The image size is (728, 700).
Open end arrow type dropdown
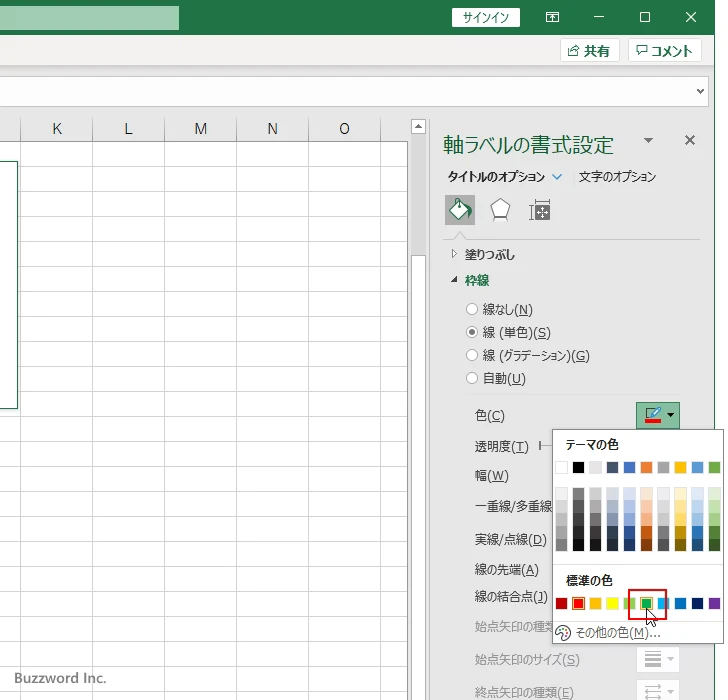click(658, 691)
